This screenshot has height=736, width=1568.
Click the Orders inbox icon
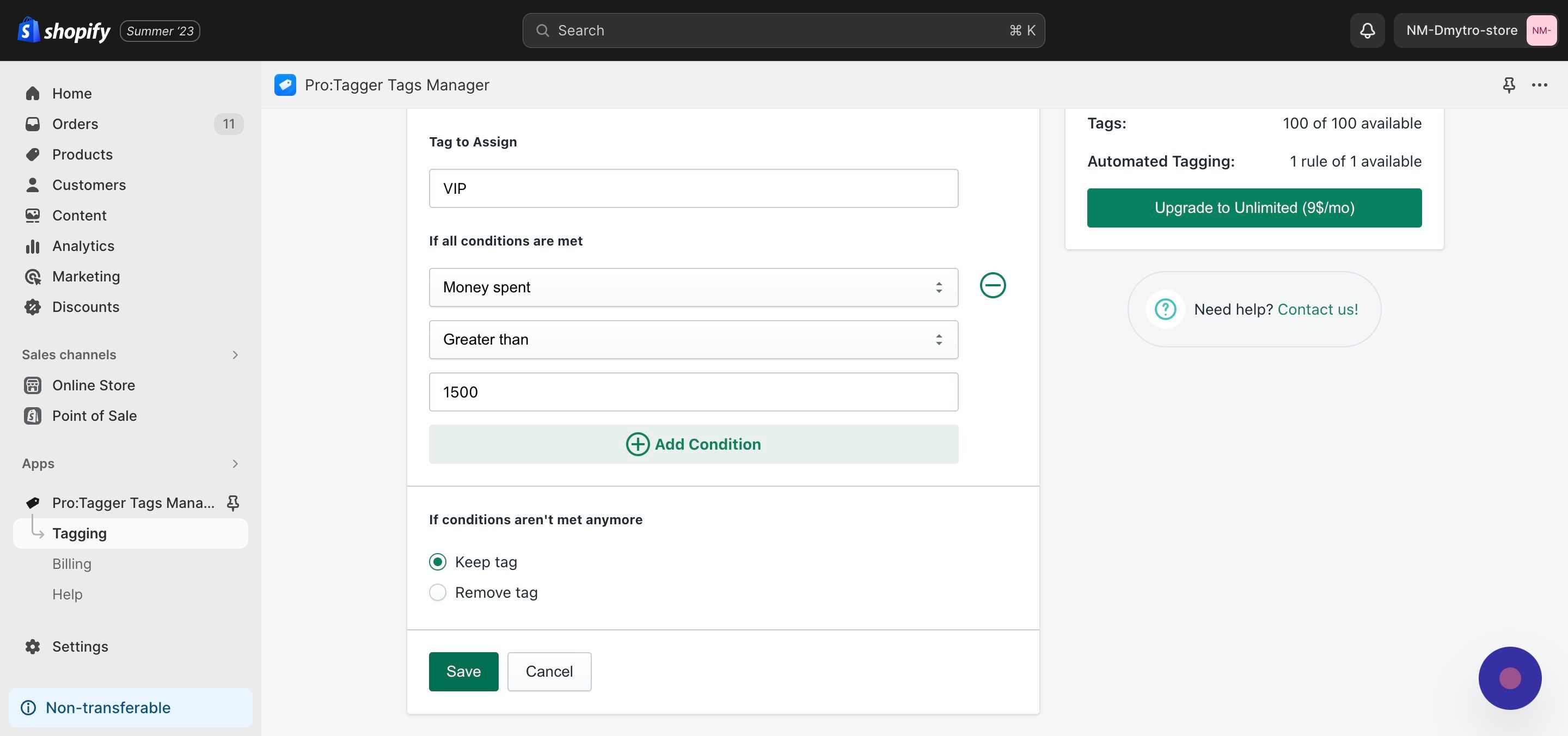[33, 124]
